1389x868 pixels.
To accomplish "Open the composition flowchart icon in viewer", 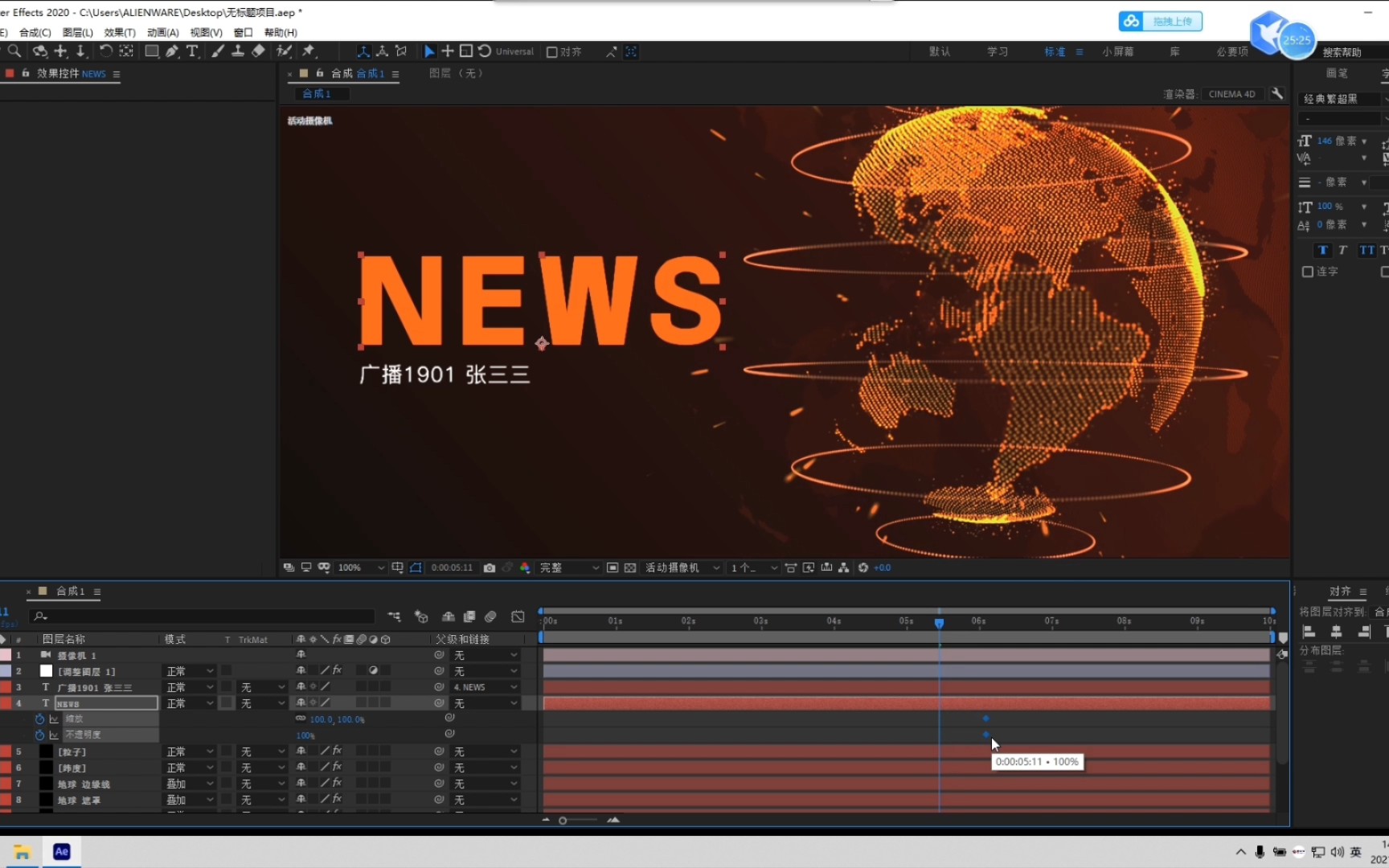I will pyautogui.click(x=843, y=567).
